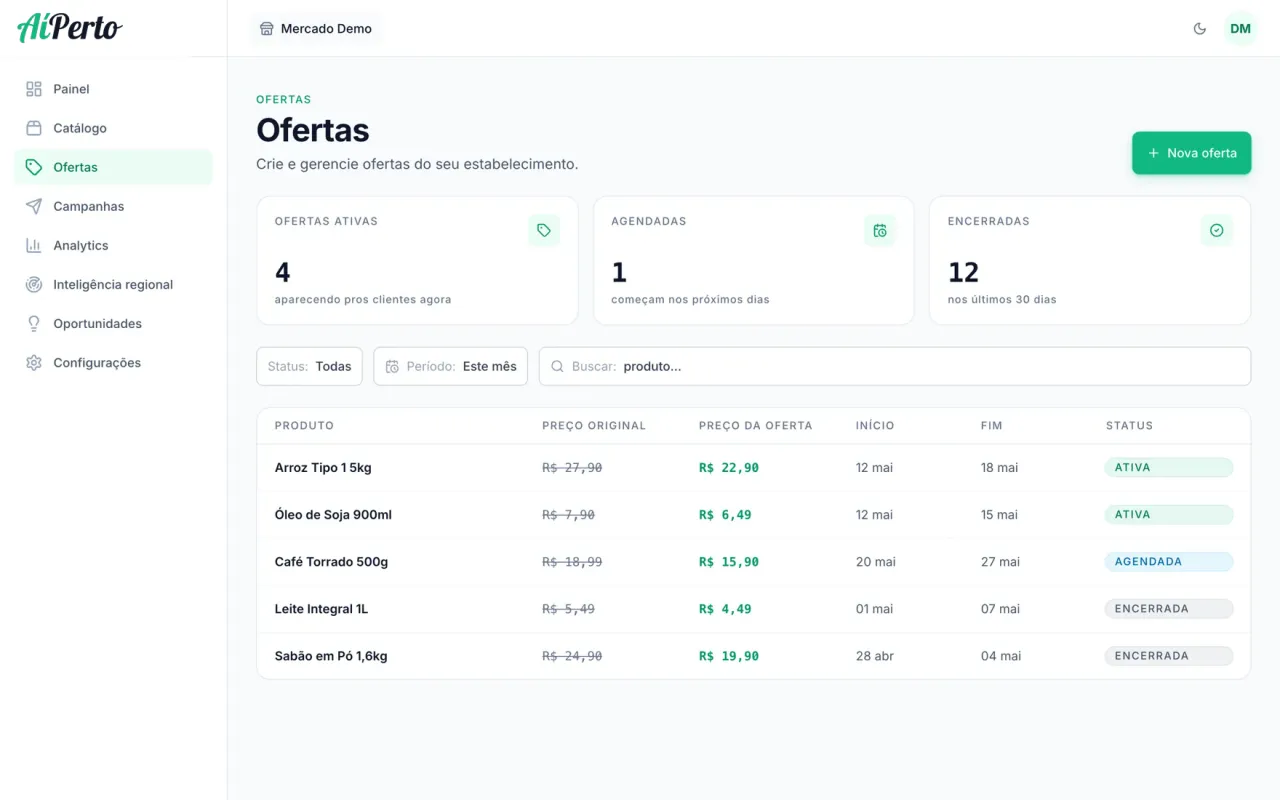The width and height of the screenshot is (1280, 800).
Task: Click the Buscar produto search field
Action: tap(895, 366)
